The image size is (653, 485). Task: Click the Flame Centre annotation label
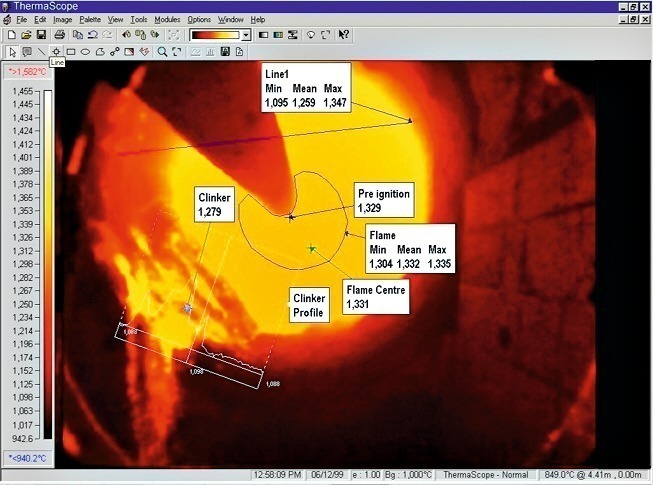click(372, 298)
